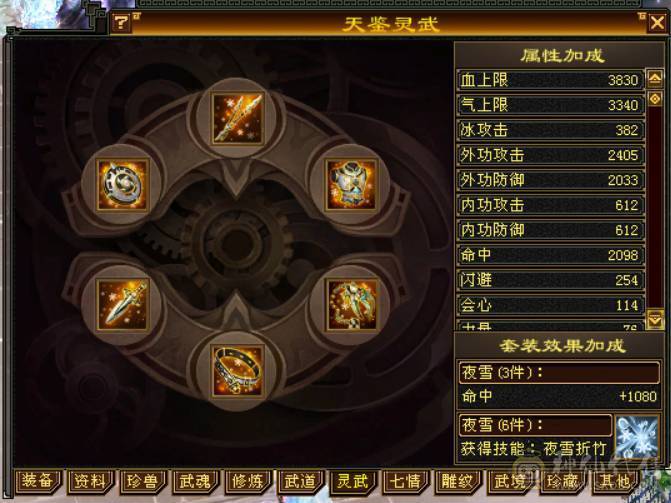
Task: Select the round shield slot icon
Action: click(x=123, y=185)
